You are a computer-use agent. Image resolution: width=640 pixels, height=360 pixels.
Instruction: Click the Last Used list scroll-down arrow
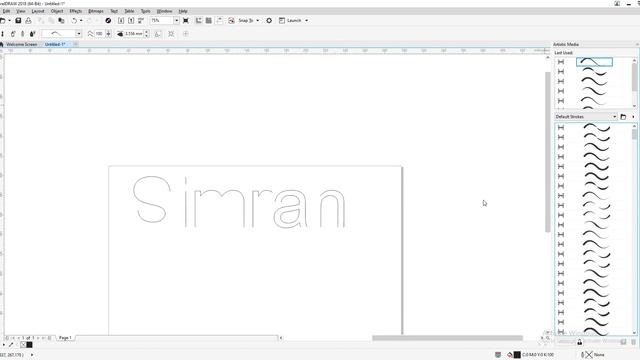pos(634,106)
